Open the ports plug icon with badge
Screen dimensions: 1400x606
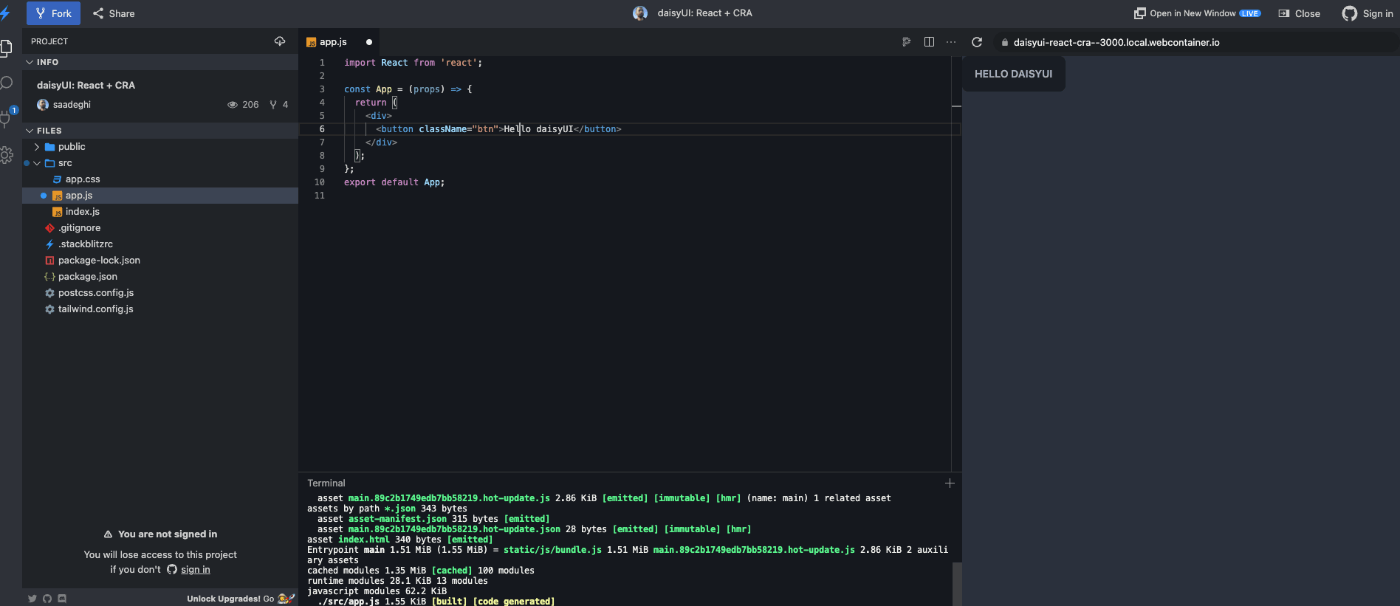tap(7, 118)
